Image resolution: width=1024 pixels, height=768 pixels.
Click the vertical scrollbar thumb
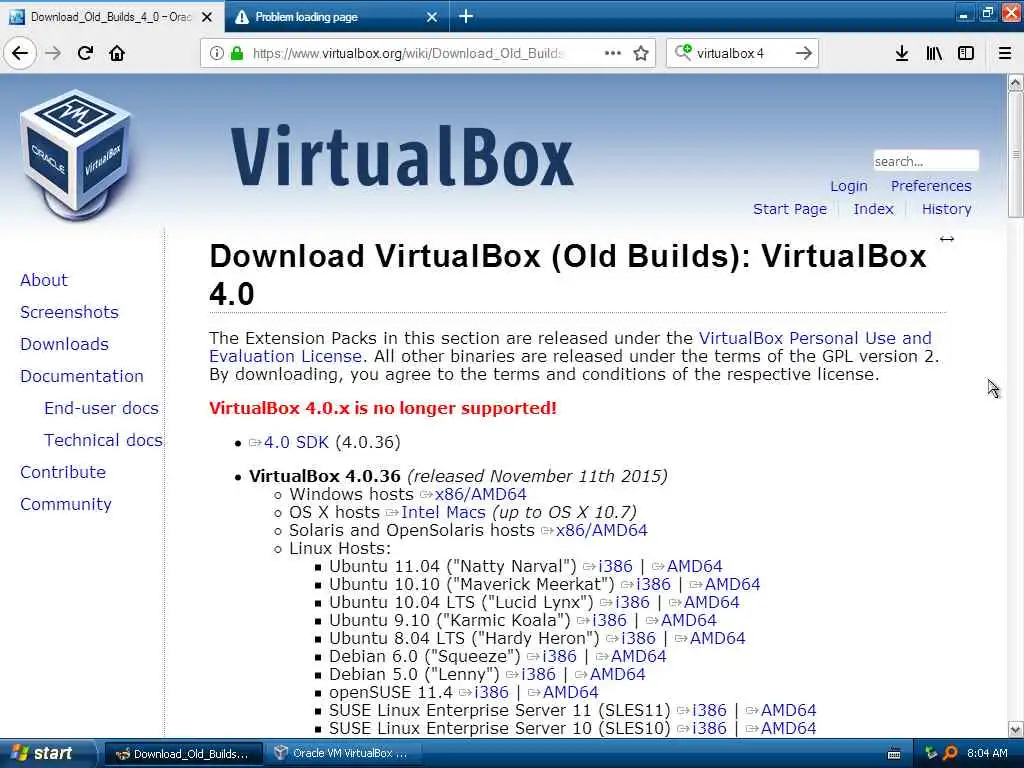1016,154
